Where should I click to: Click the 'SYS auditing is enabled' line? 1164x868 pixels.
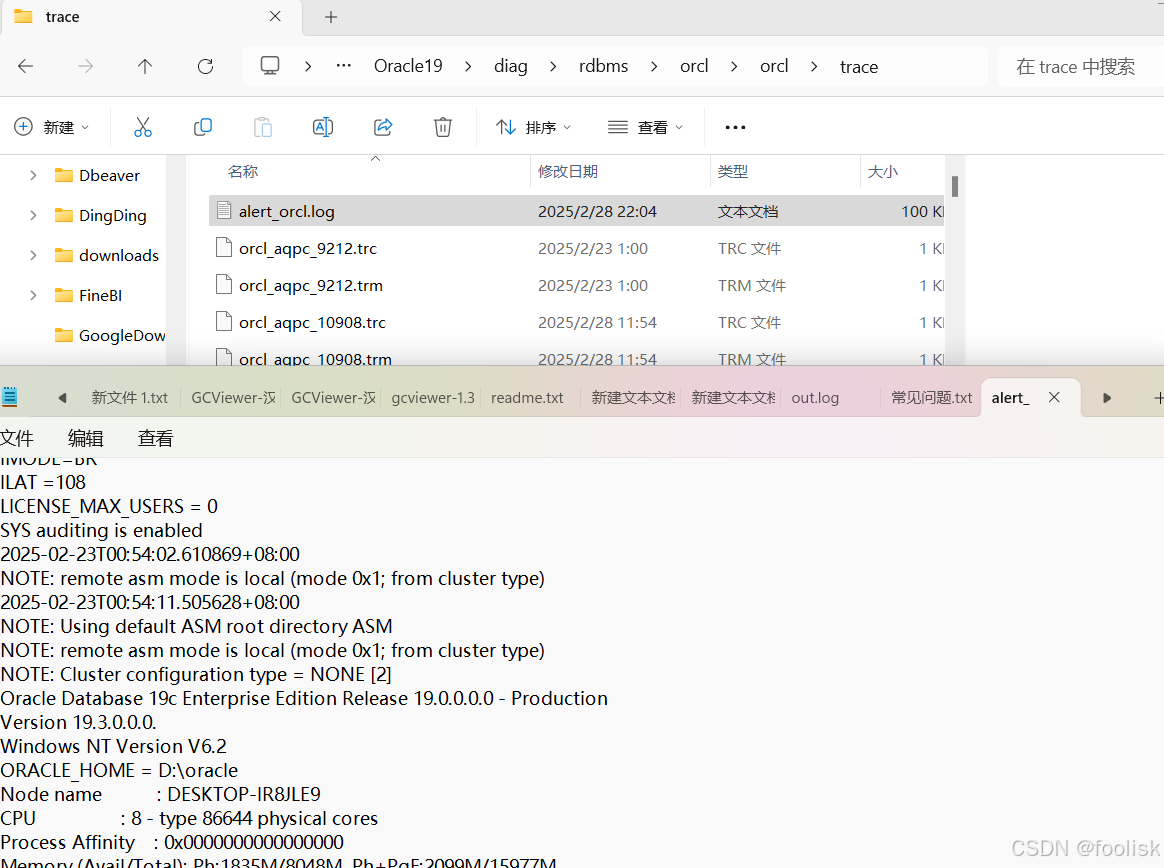coord(102,530)
